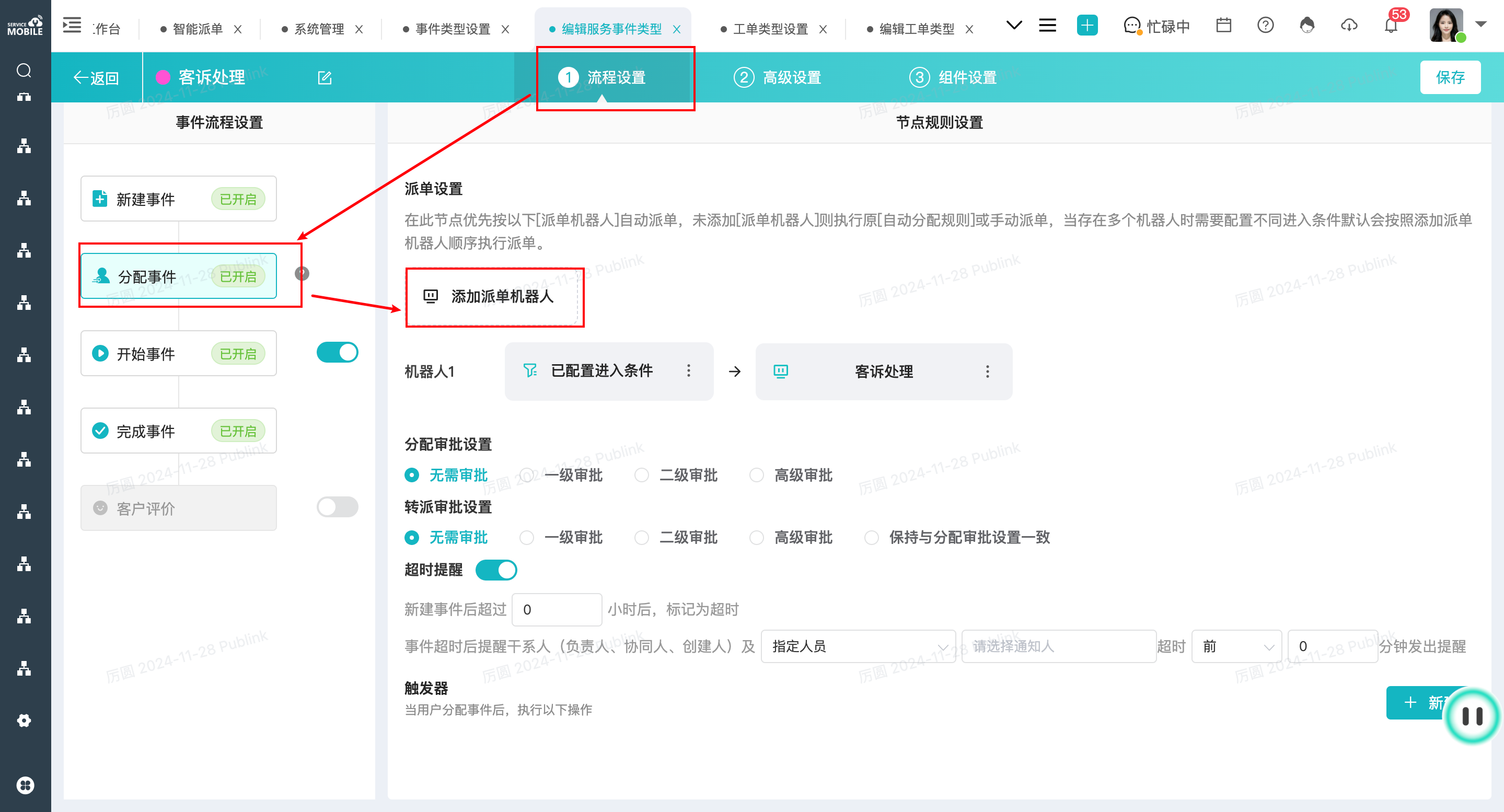Image resolution: width=1504 pixels, height=812 pixels.
Task: Open the search icon in left sidebar
Action: click(x=24, y=70)
